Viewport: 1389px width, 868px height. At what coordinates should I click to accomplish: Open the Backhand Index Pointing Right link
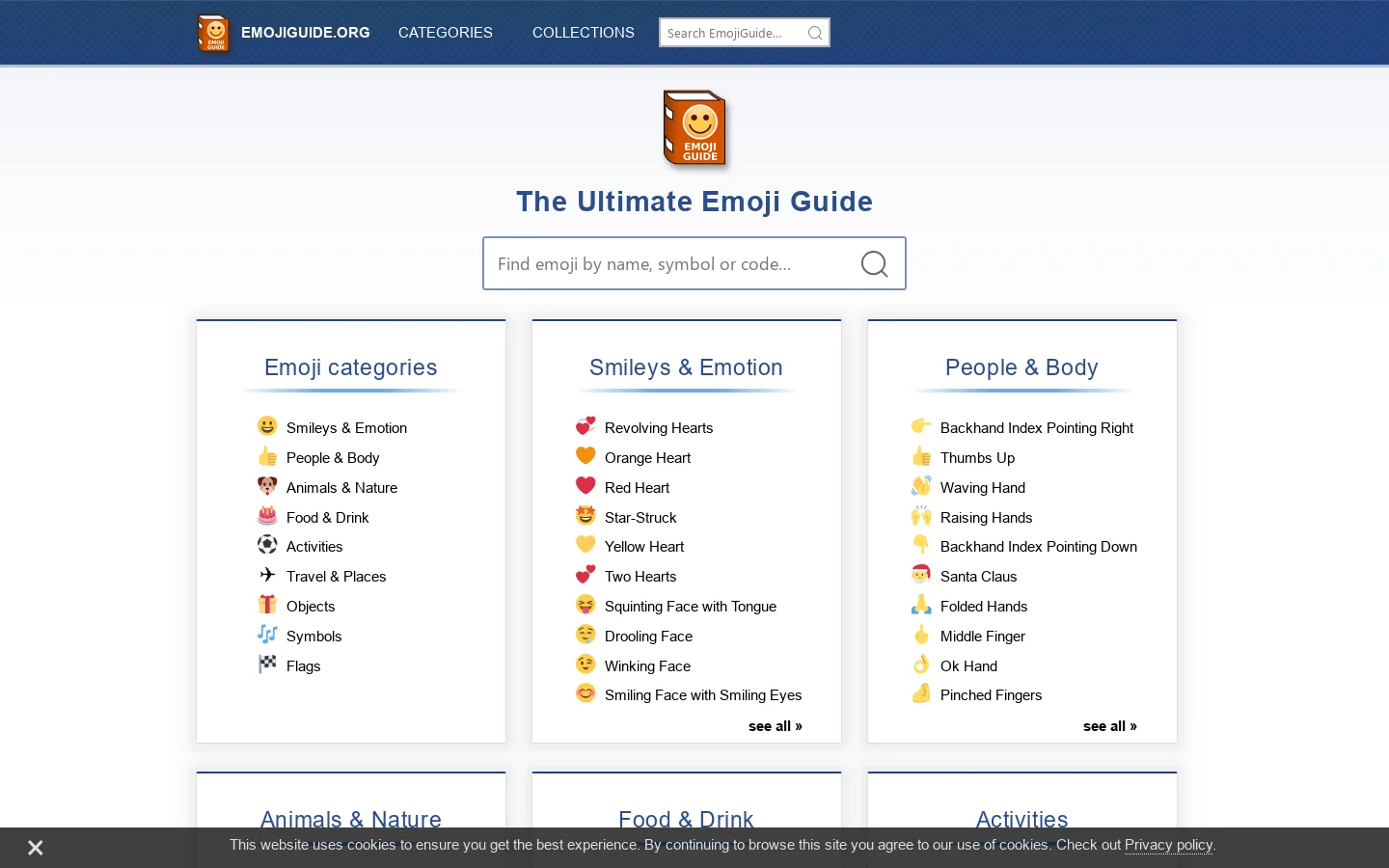(x=1037, y=428)
